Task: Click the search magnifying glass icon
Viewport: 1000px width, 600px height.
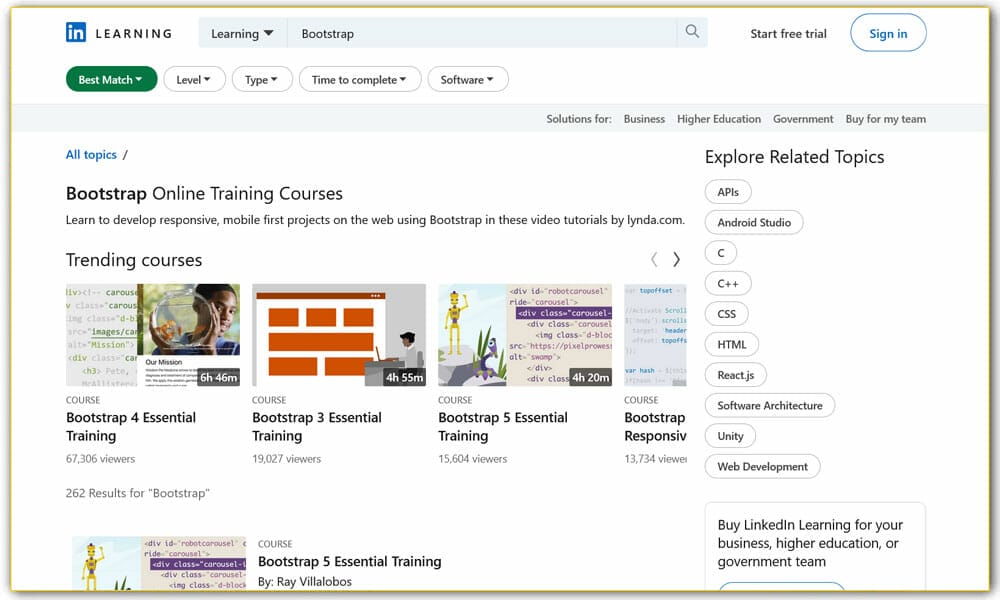Action: pos(692,31)
